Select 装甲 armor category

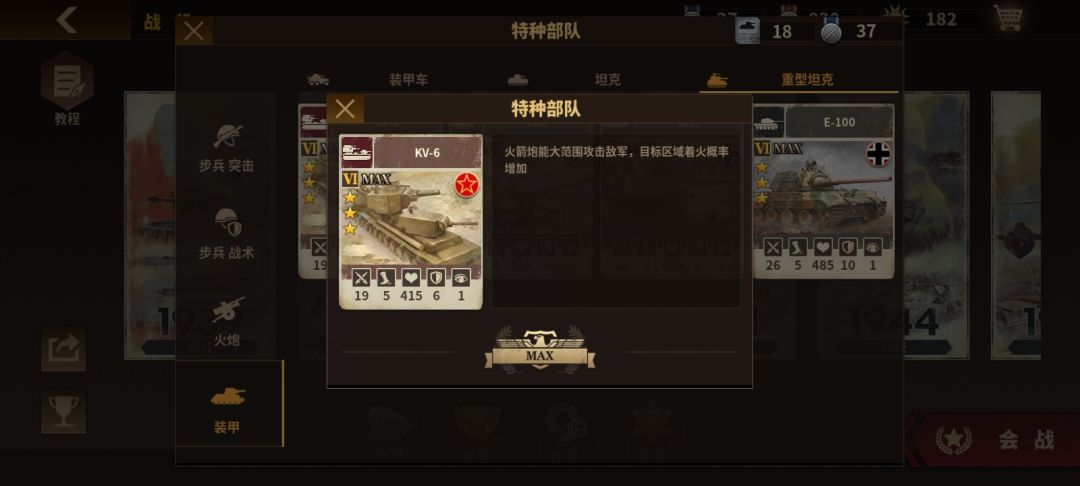click(227, 408)
